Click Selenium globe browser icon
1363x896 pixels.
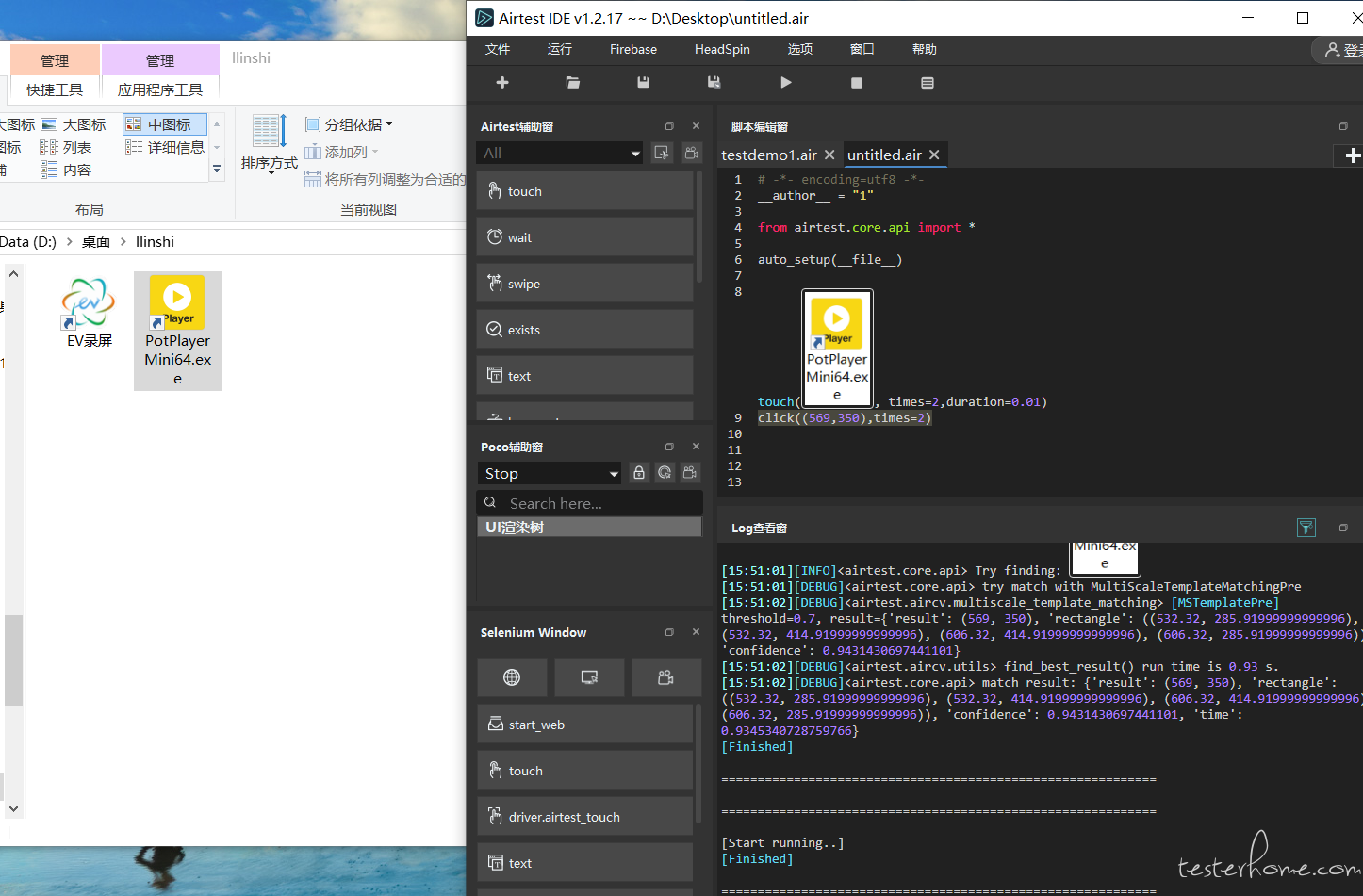pyautogui.click(x=512, y=676)
